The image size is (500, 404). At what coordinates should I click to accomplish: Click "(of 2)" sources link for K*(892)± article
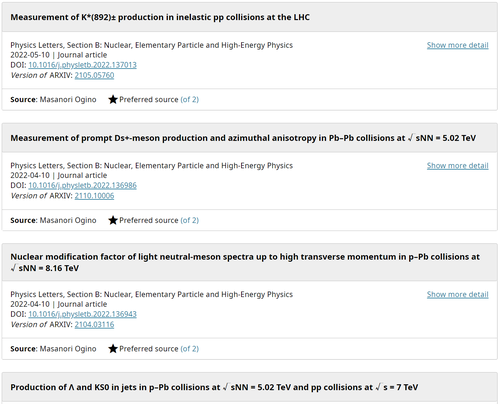click(x=190, y=99)
